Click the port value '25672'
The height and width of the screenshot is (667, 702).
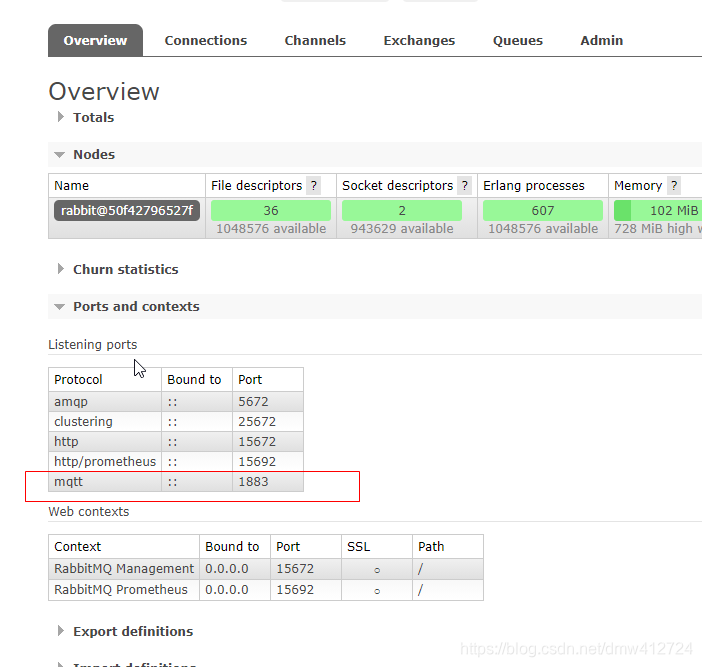coord(257,422)
